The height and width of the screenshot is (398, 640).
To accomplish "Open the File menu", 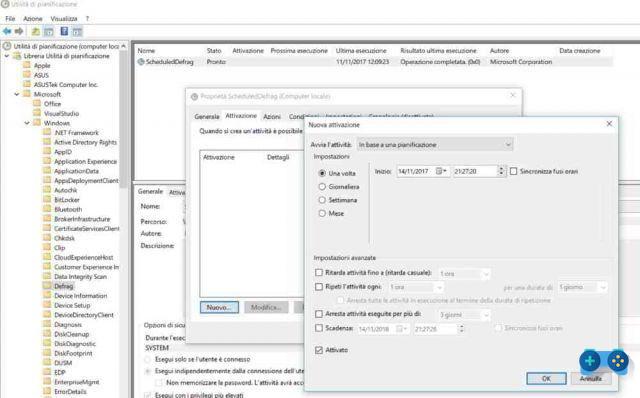I will click(x=10, y=19).
